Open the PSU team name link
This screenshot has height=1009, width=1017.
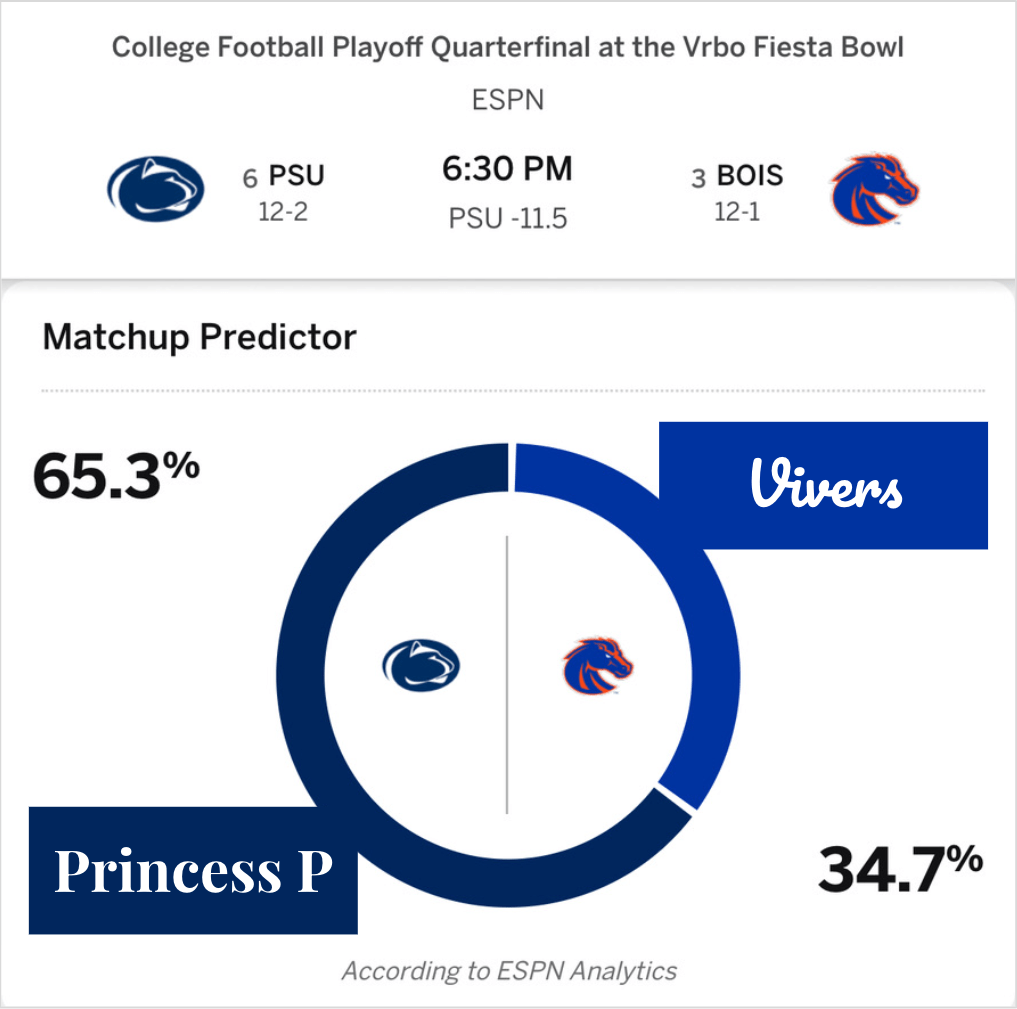(x=297, y=177)
